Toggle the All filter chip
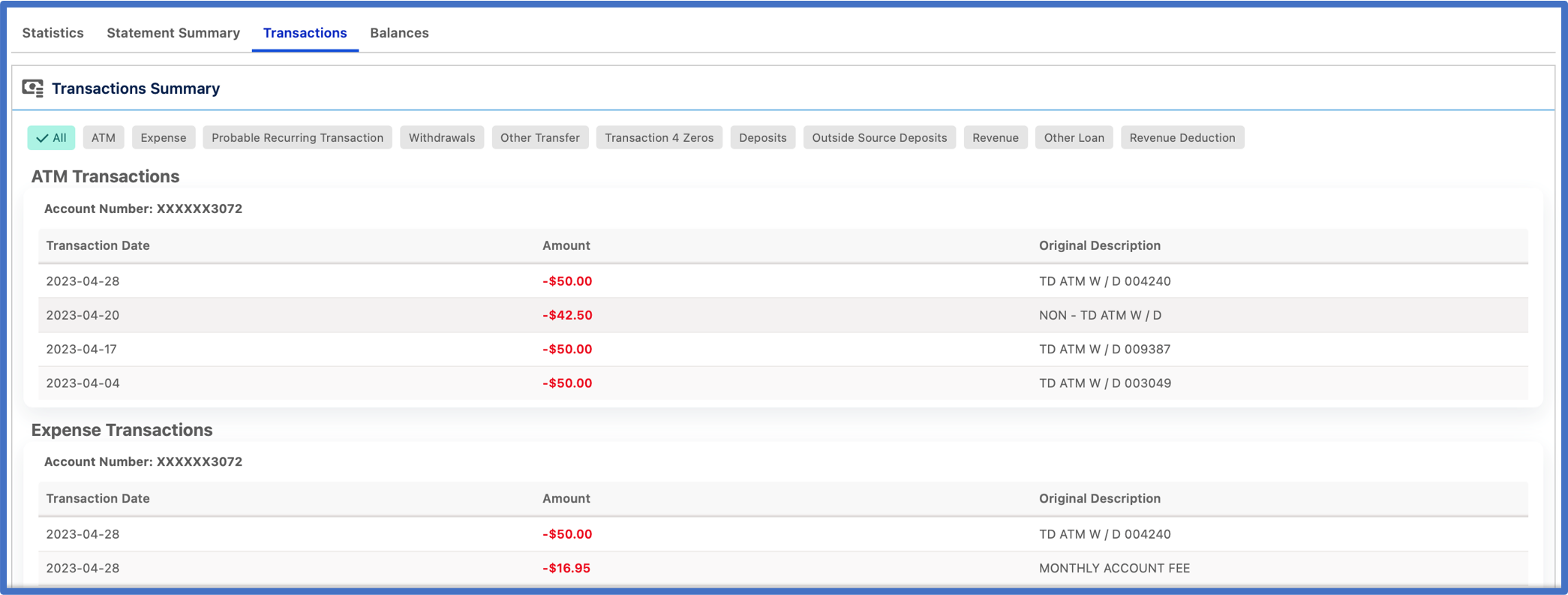This screenshot has height=595, width=1568. [51, 137]
